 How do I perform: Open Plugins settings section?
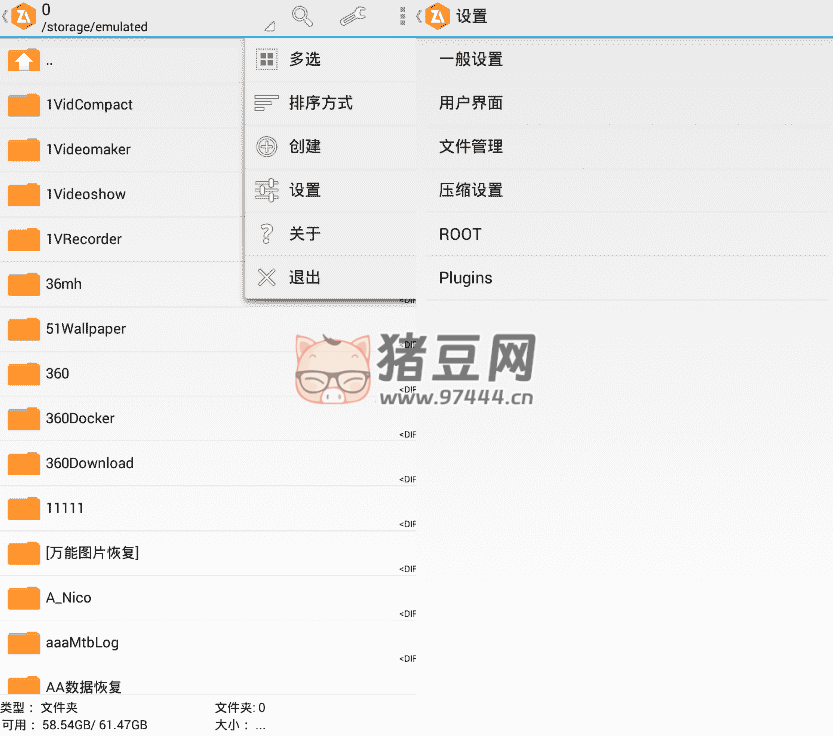click(624, 277)
